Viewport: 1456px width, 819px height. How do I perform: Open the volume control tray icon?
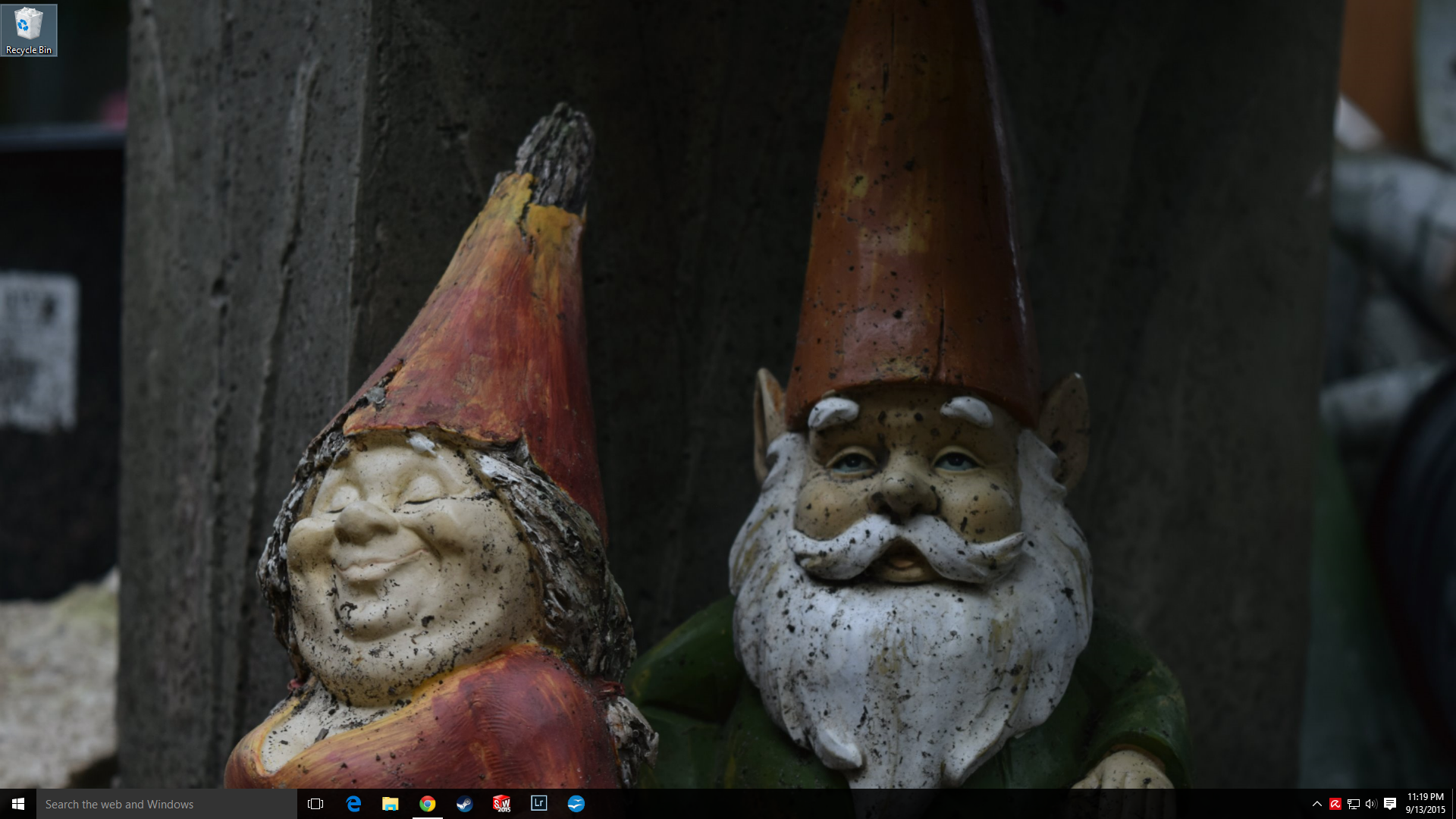point(1371,804)
